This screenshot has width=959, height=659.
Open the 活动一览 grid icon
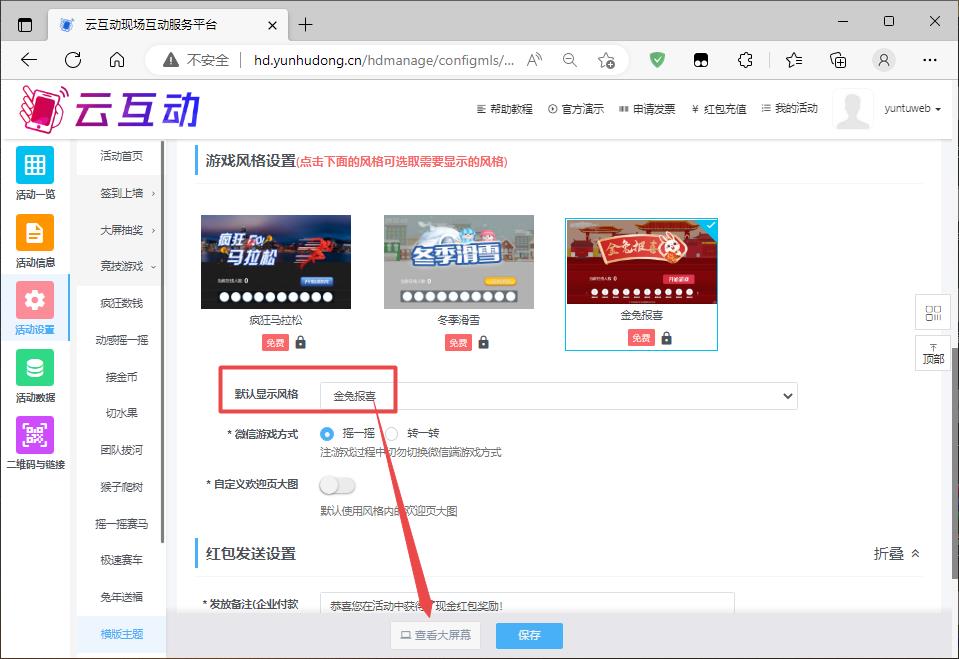tap(35, 165)
